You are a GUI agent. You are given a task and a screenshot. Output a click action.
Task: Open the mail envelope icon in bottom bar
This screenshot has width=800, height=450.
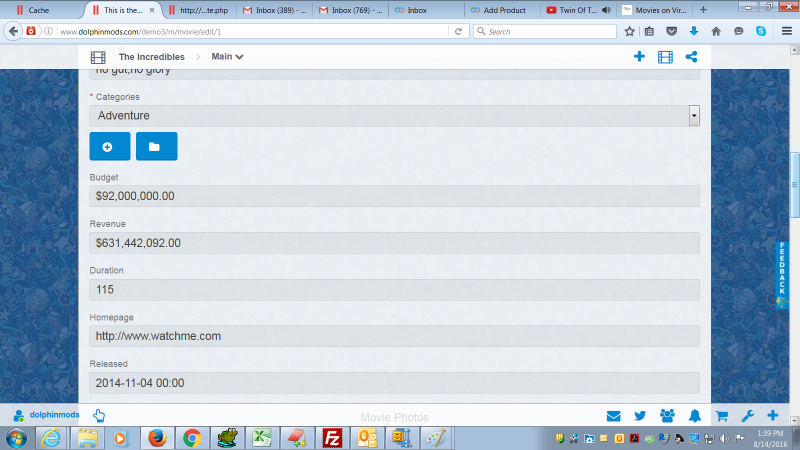[x=614, y=416]
